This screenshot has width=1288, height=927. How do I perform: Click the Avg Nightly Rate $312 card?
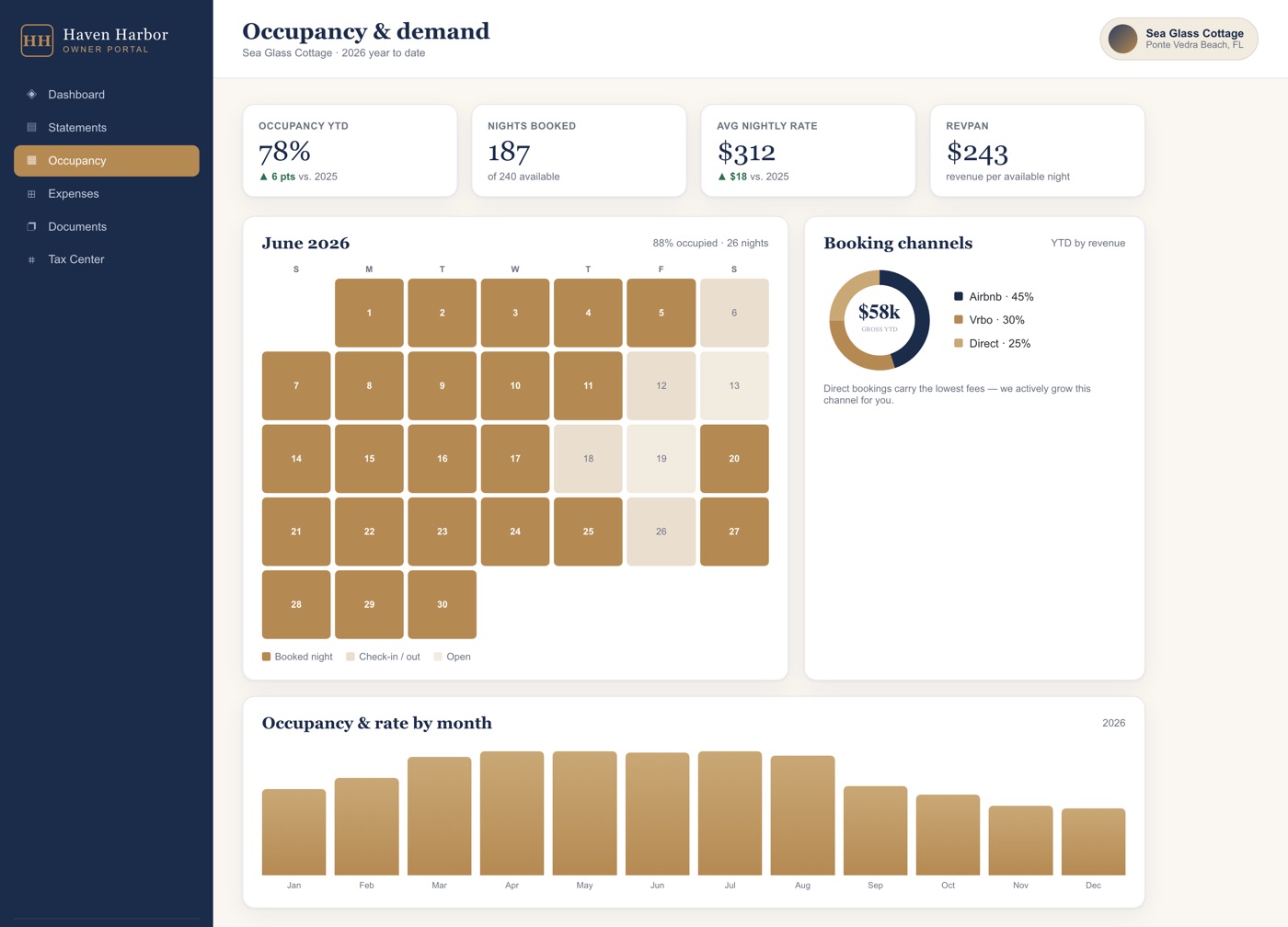click(x=808, y=151)
